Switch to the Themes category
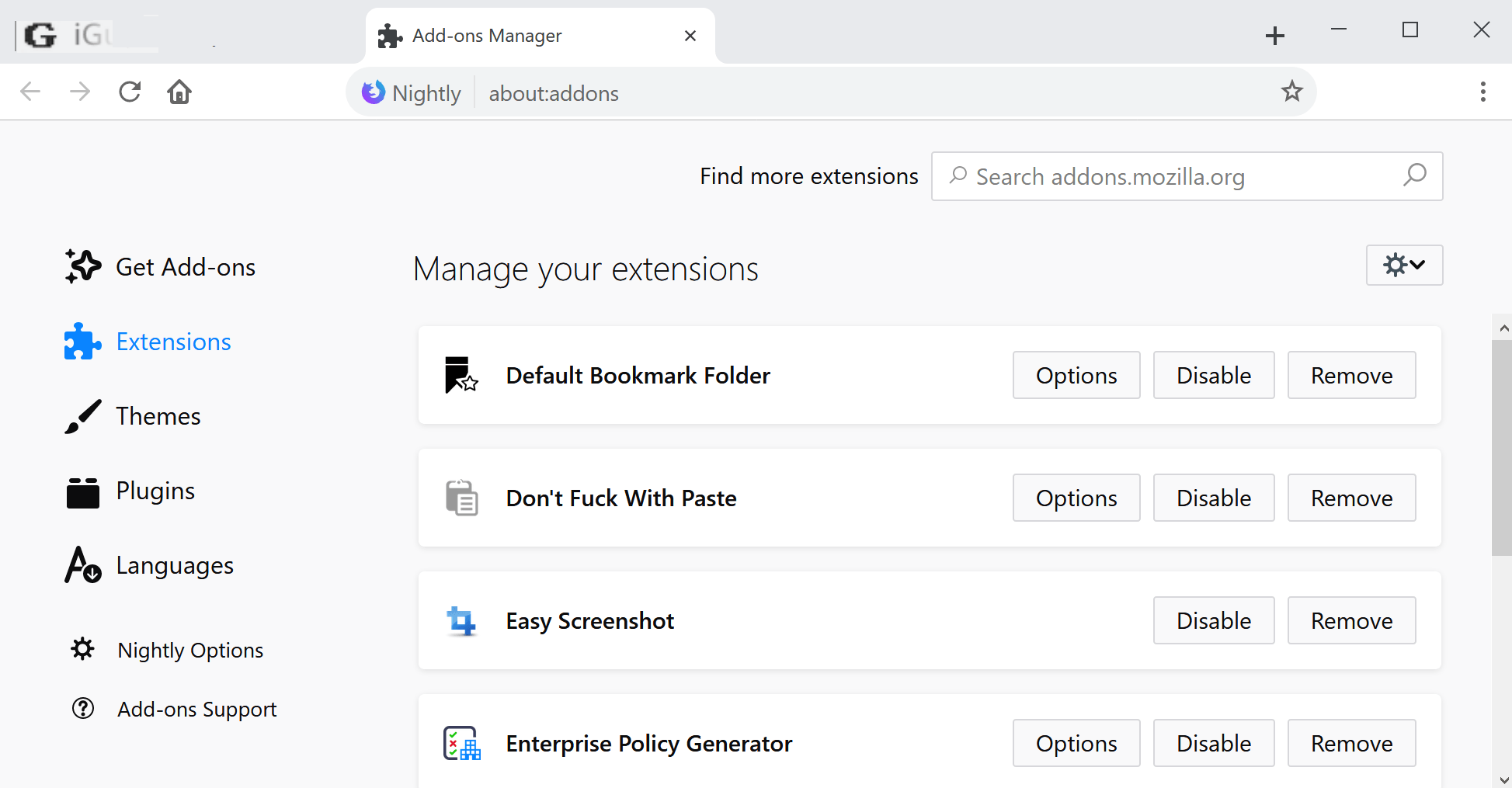 coord(158,417)
